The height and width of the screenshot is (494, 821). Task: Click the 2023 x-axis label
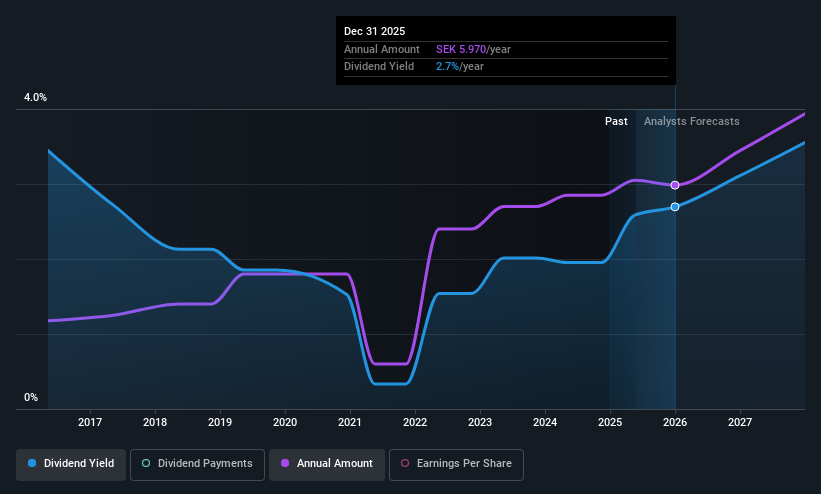pyautogui.click(x=480, y=422)
